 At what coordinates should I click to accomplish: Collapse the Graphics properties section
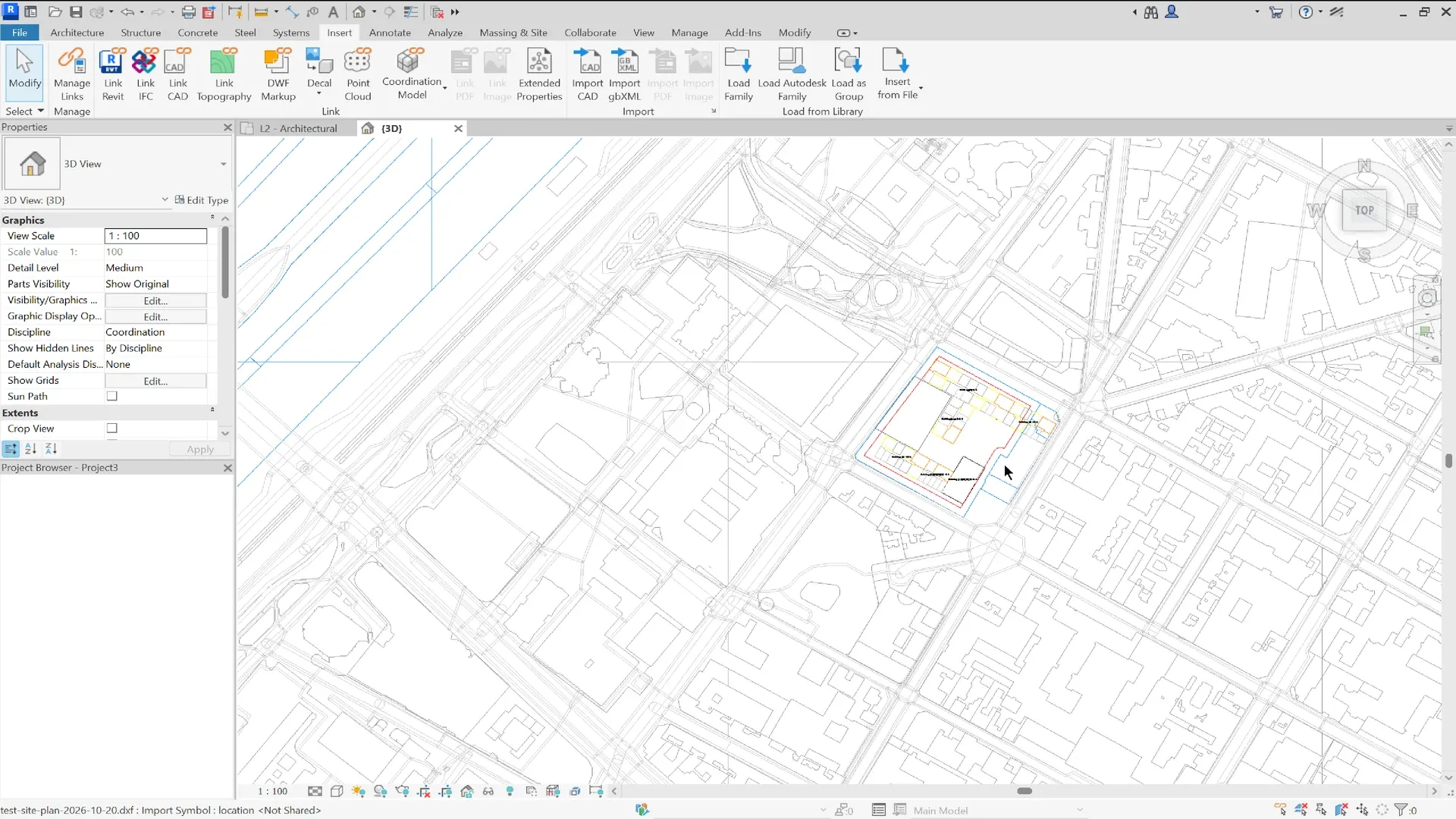pyautogui.click(x=212, y=218)
